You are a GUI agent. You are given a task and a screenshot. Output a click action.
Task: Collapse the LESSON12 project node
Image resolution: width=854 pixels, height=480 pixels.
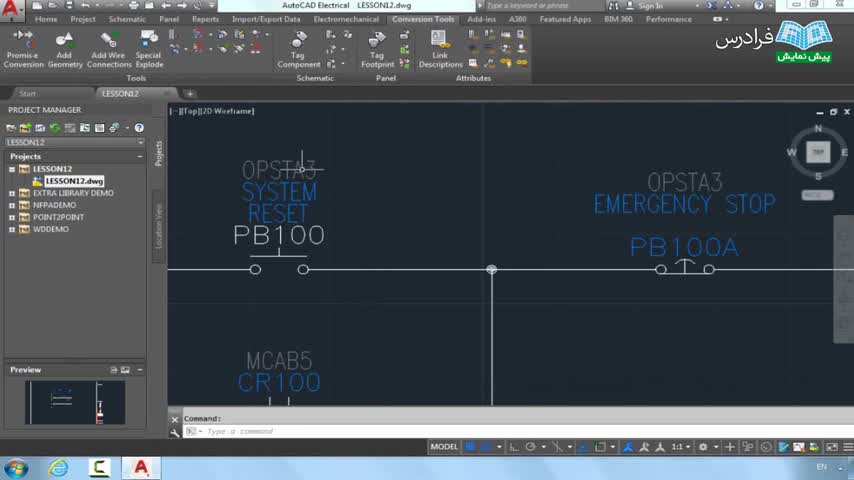point(12,169)
